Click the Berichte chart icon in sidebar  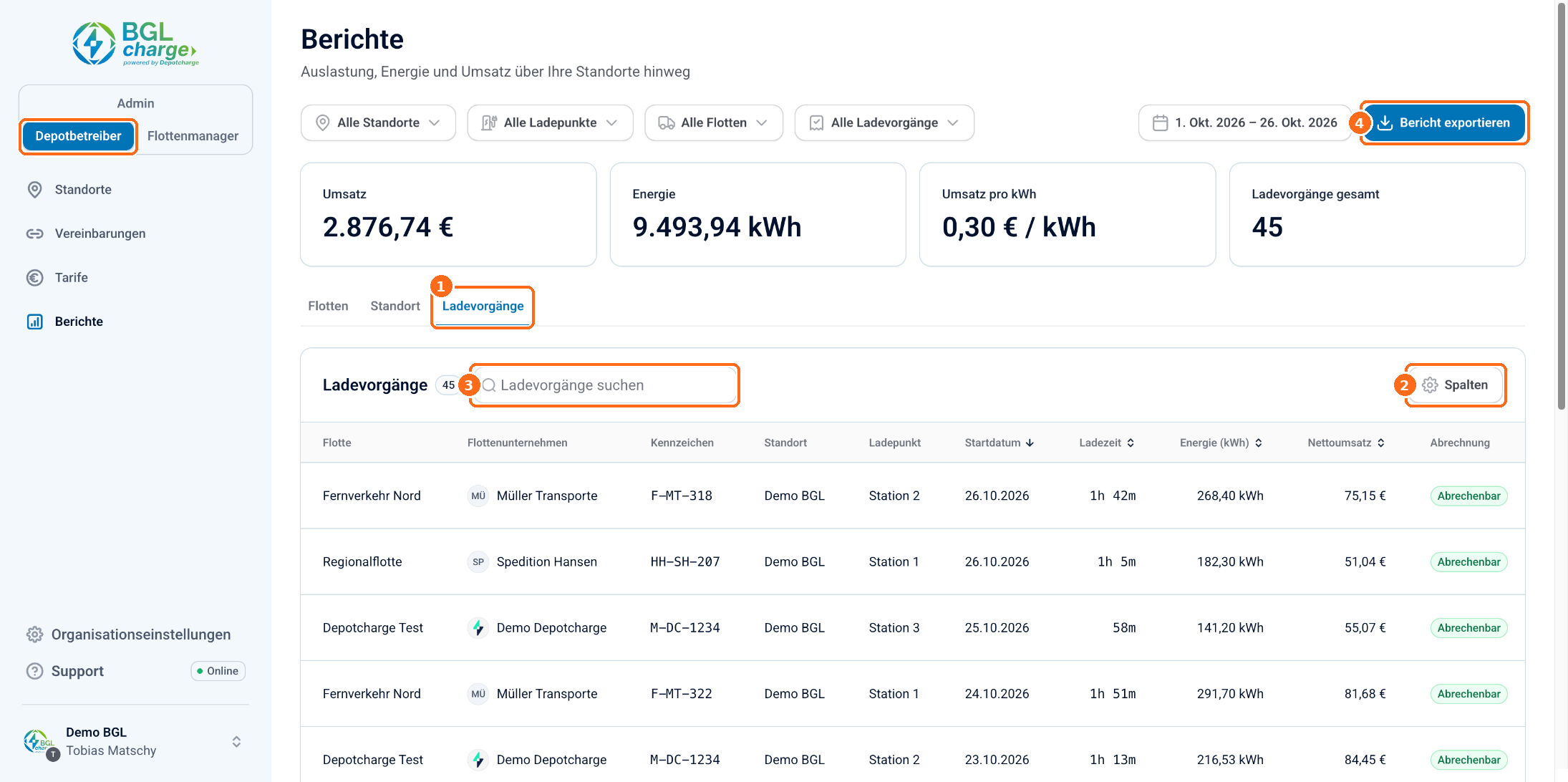click(x=34, y=322)
